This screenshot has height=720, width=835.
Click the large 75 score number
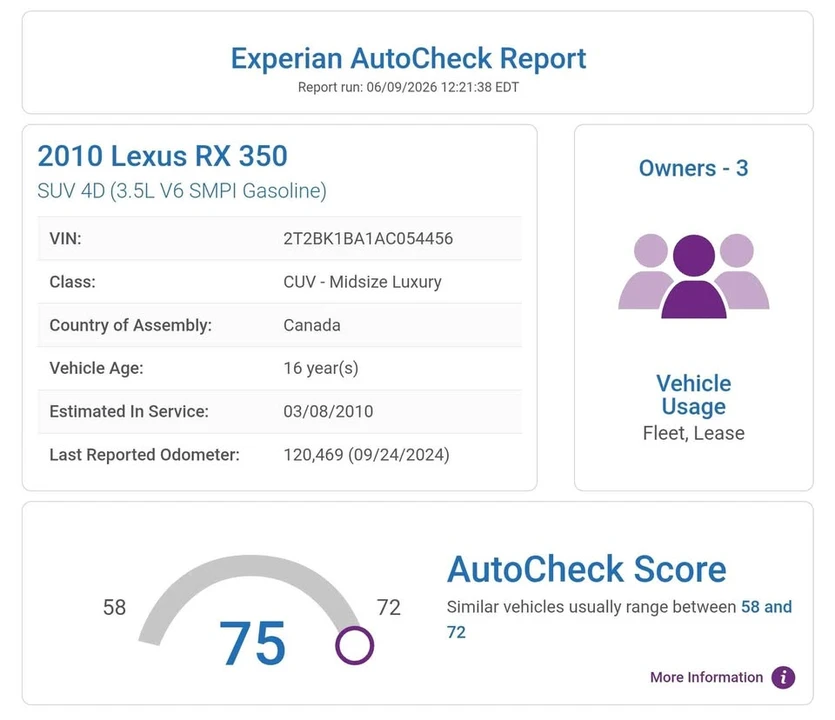252,644
